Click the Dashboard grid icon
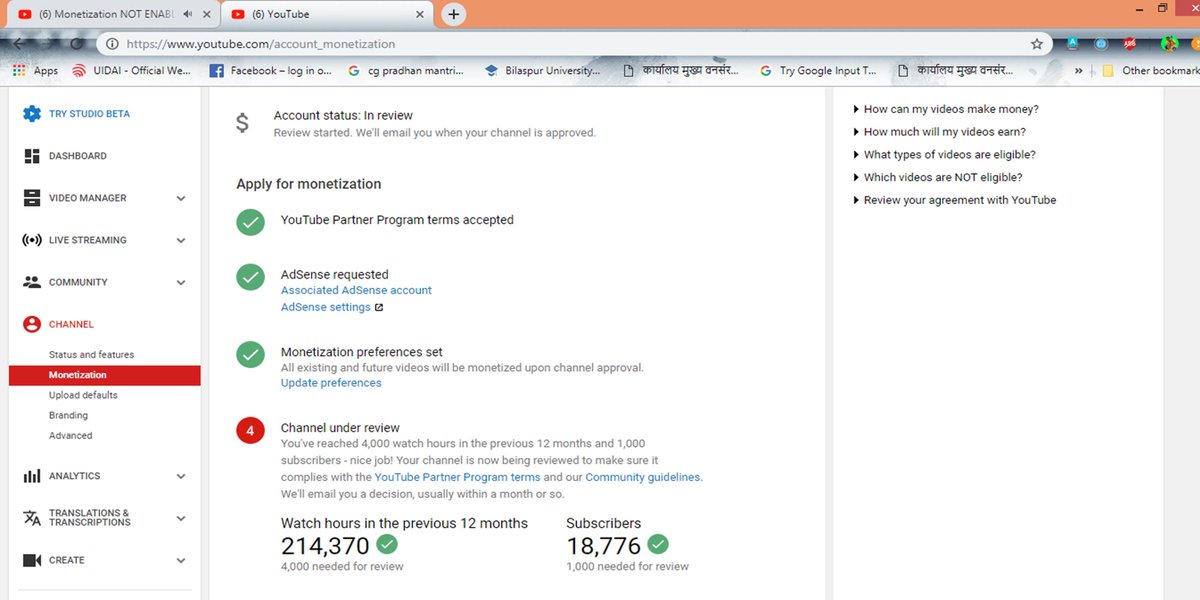 click(x=32, y=156)
